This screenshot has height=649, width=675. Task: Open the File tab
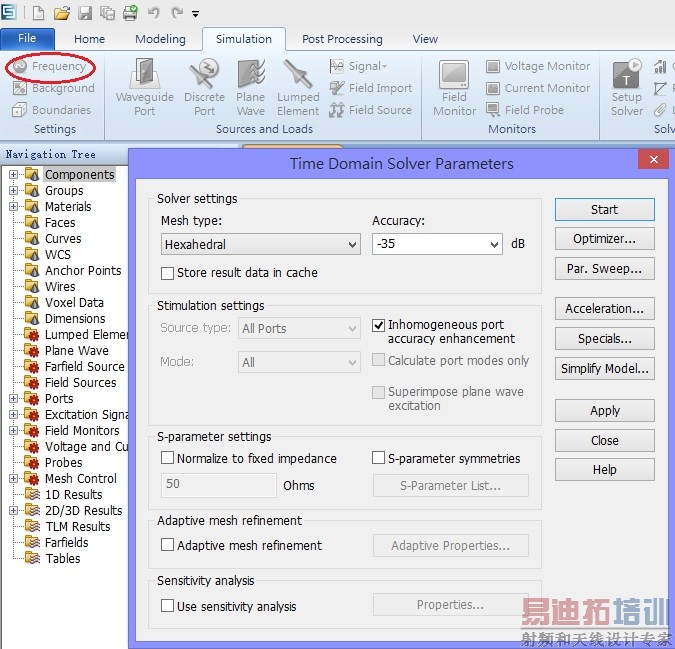pyautogui.click(x=27, y=39)
